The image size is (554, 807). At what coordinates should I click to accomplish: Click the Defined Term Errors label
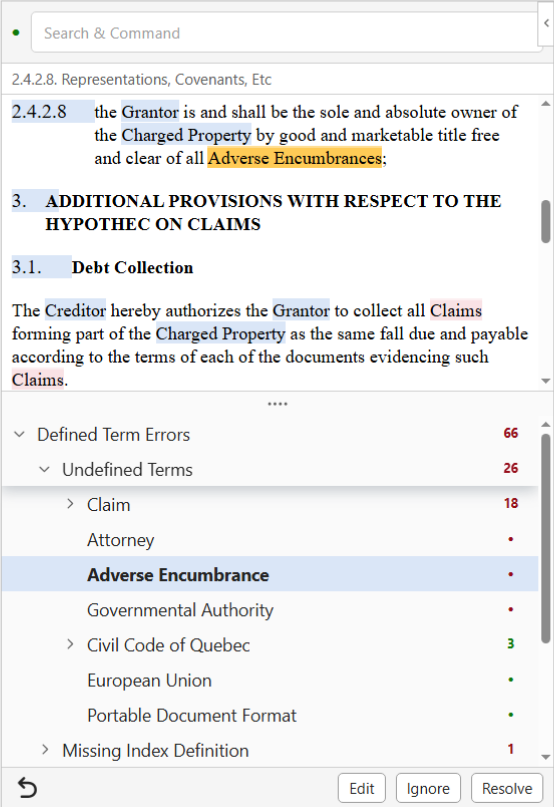pos(113,434)
